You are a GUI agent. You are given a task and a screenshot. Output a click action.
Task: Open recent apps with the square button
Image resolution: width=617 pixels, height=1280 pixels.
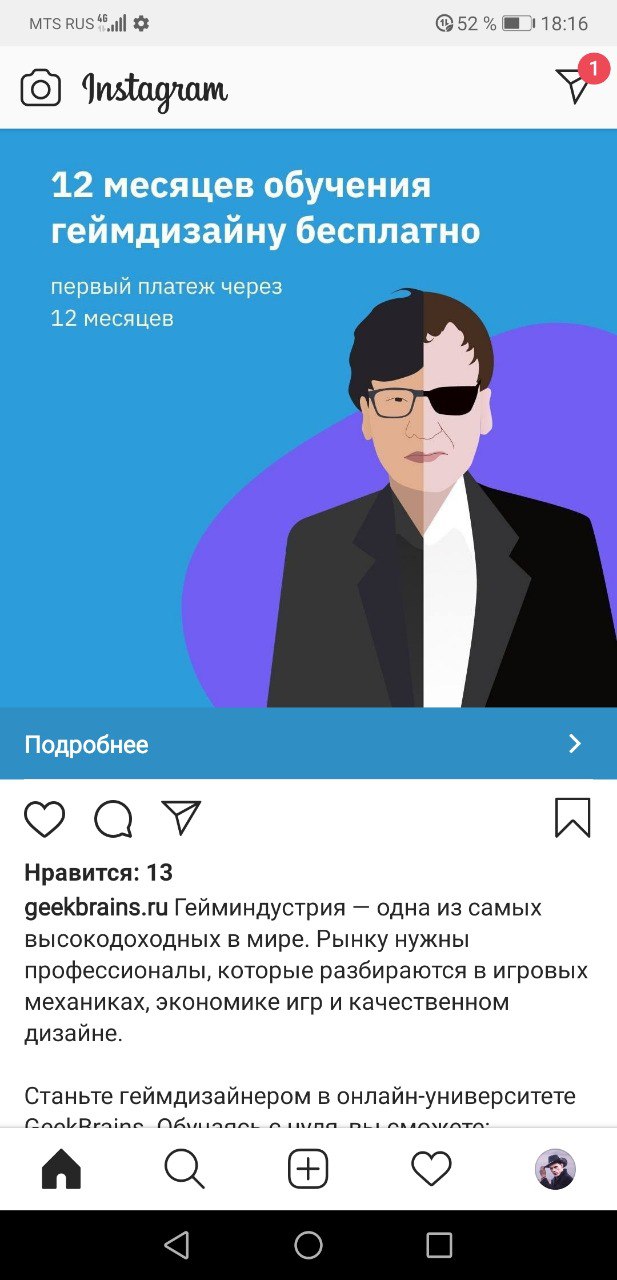point(439,1245)
